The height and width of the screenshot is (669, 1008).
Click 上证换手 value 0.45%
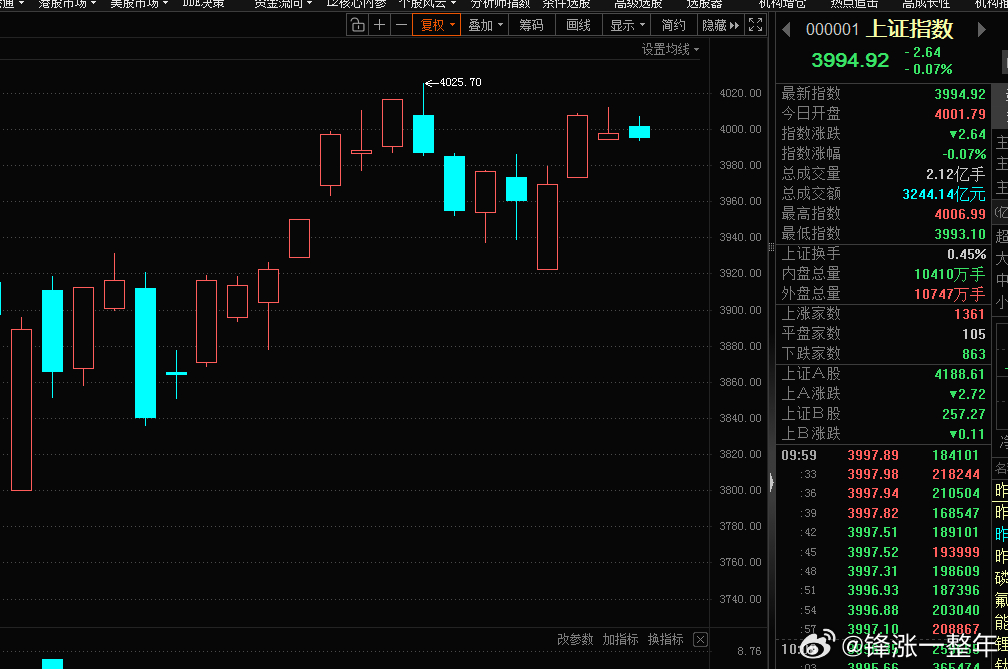click(966, 254)
